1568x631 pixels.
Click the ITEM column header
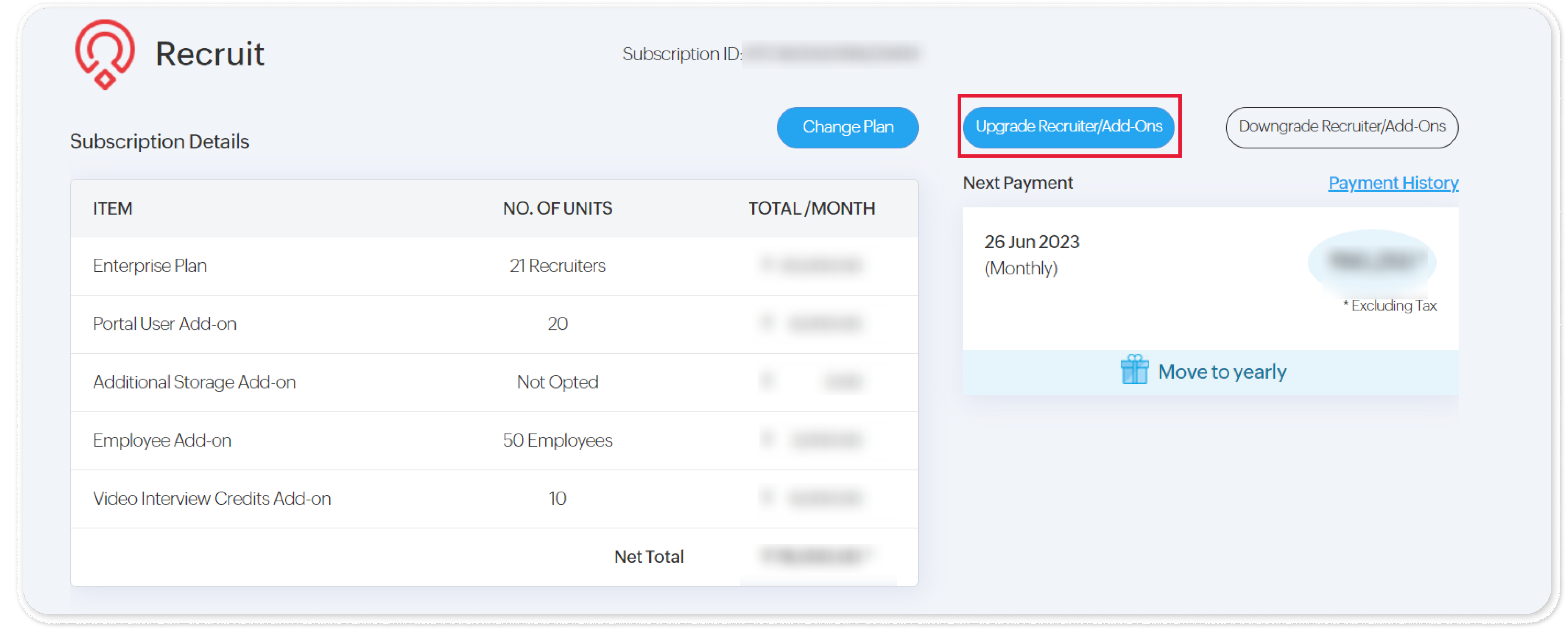113,208
